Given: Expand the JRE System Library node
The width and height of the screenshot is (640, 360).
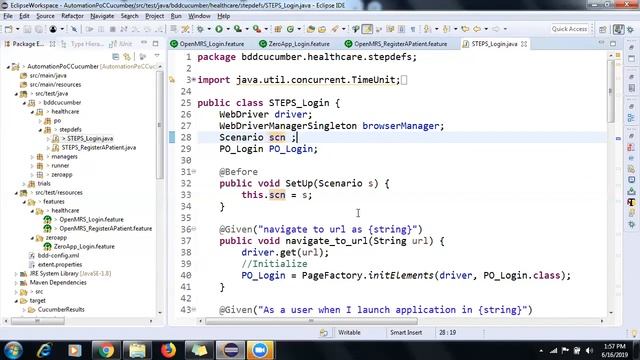Looking at the screenshot, I should coord(16,274).
